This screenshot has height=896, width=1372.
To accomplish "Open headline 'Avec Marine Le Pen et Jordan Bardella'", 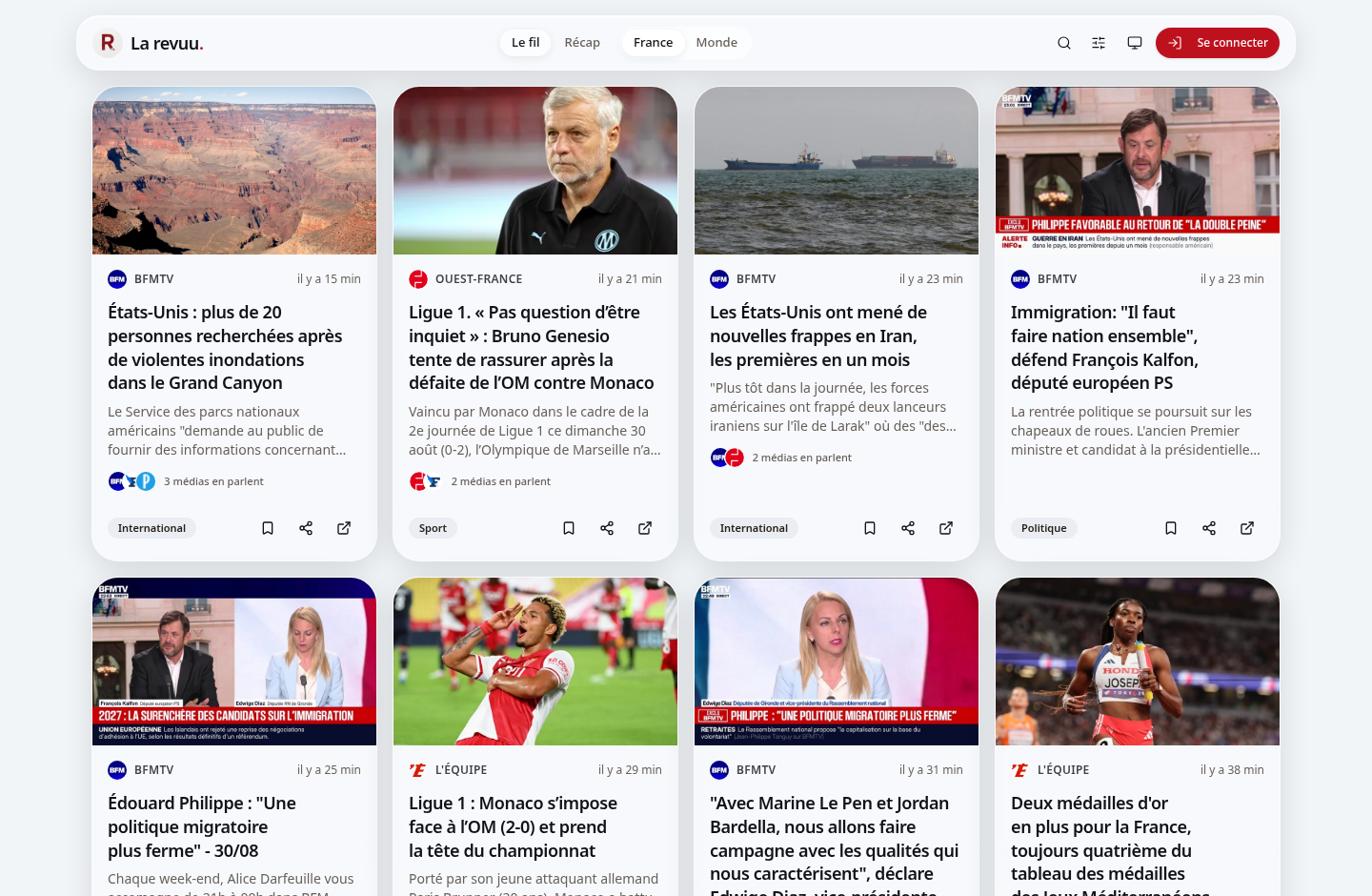I will [x=835, y=844].
